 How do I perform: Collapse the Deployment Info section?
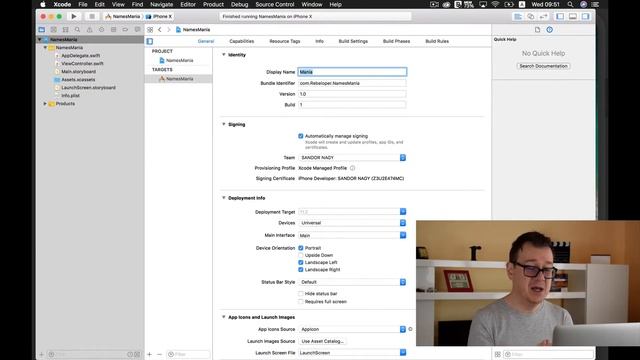pos(224,198)
